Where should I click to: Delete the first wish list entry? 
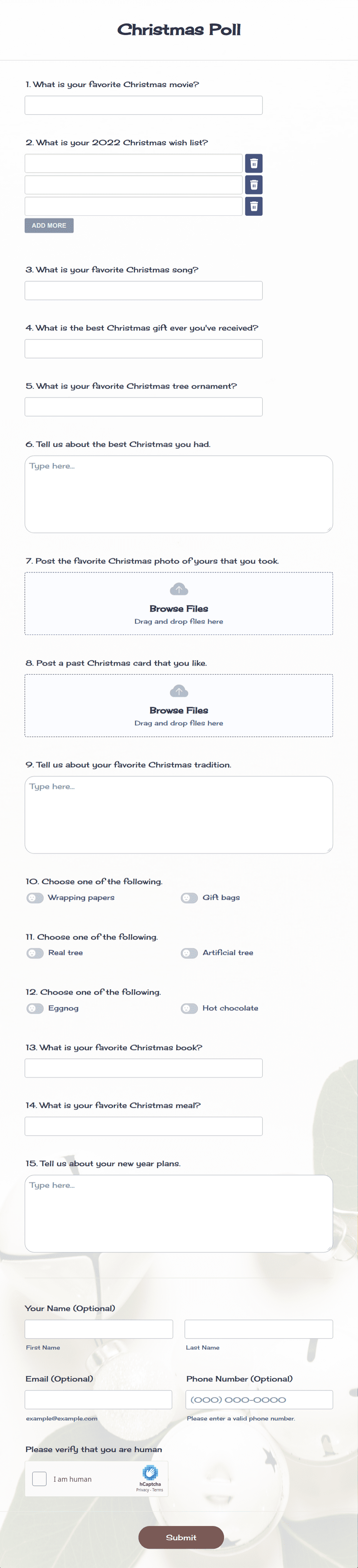(x=253, y=163)
